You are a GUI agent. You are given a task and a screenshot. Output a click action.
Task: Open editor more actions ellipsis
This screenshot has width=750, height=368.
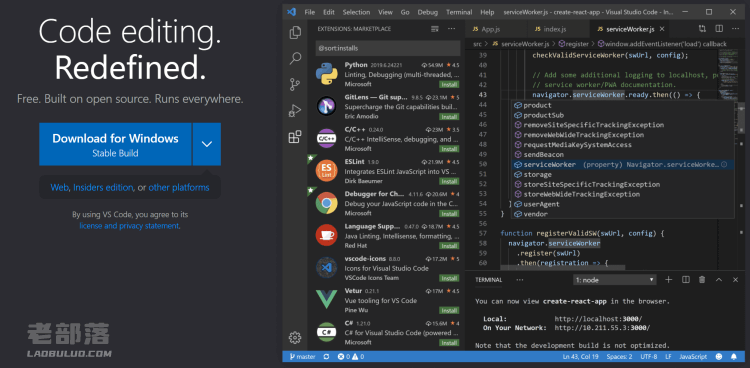pyautogui.click(x=735, y=29)
